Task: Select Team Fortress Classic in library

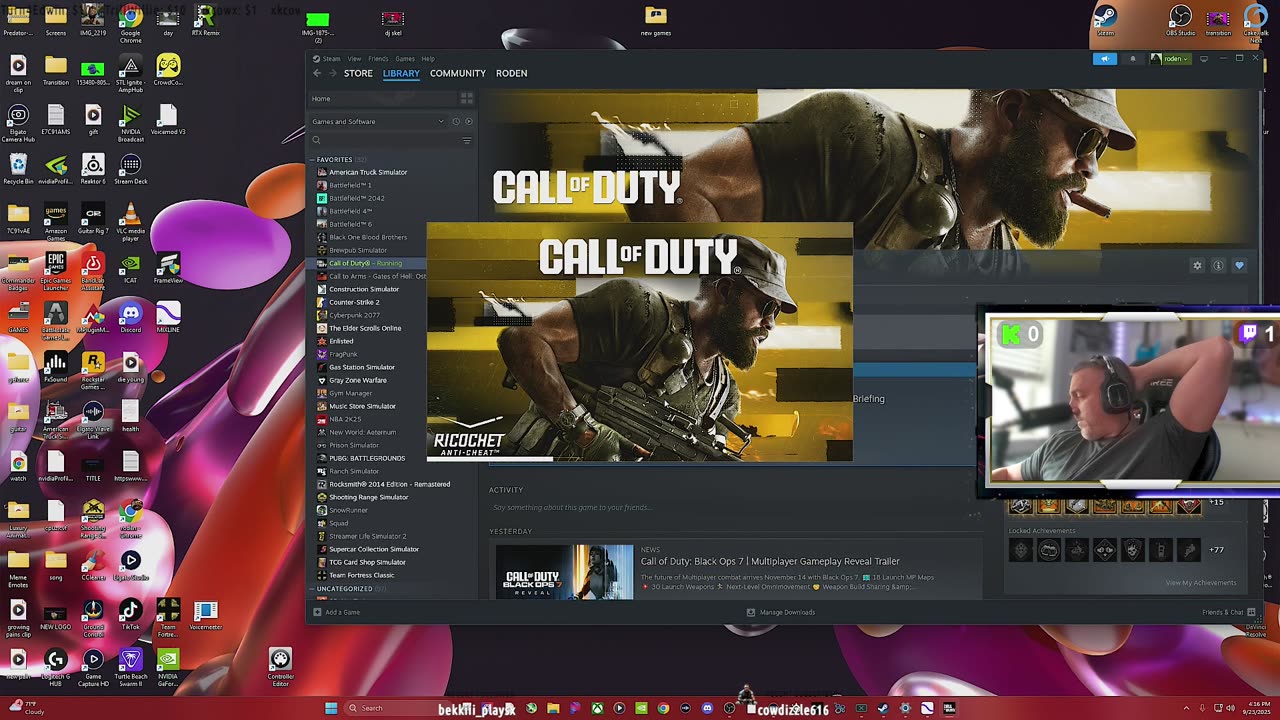Action: tap(362, 575)
